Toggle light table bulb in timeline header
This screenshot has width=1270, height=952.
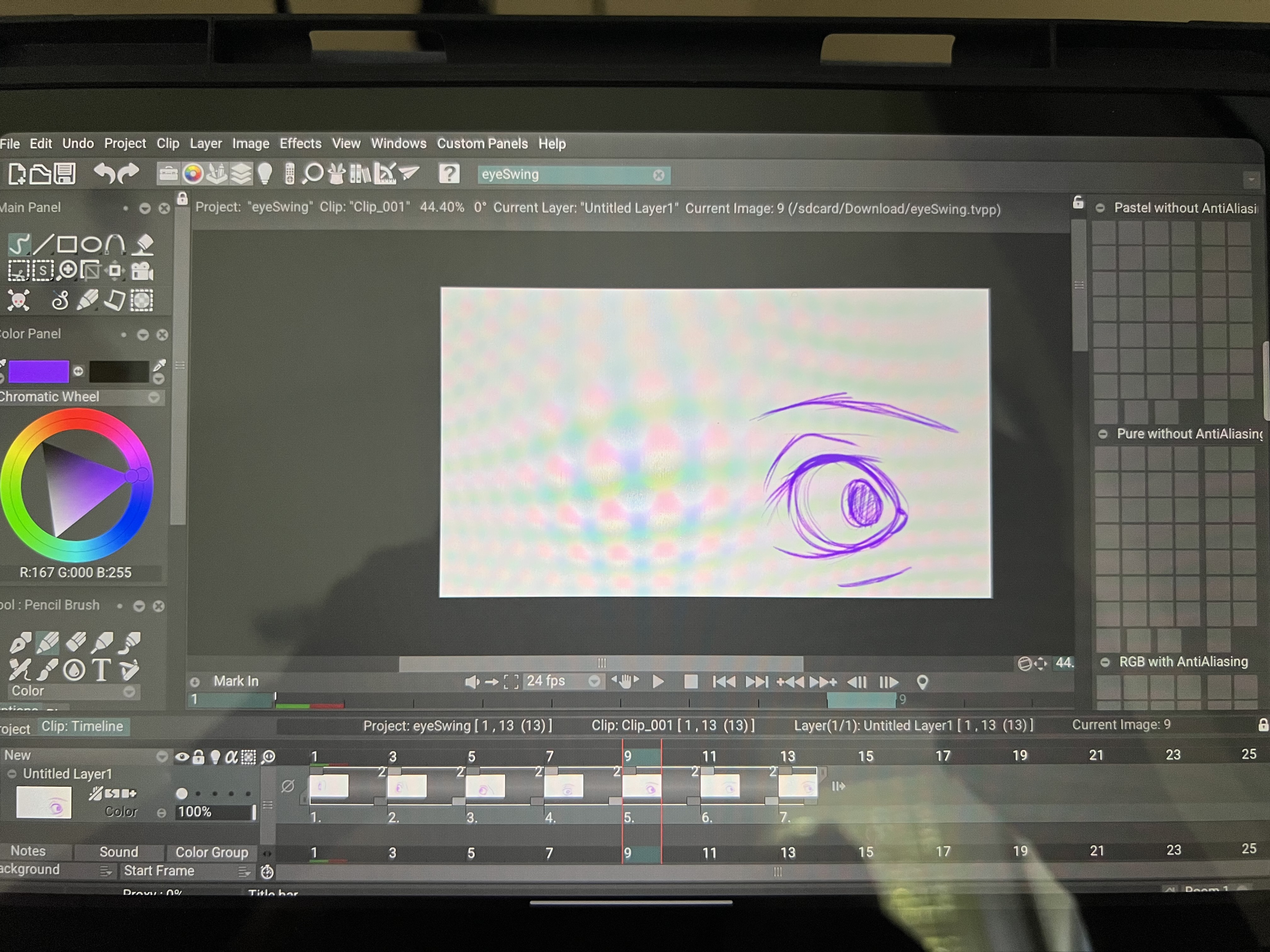(215, 757)
